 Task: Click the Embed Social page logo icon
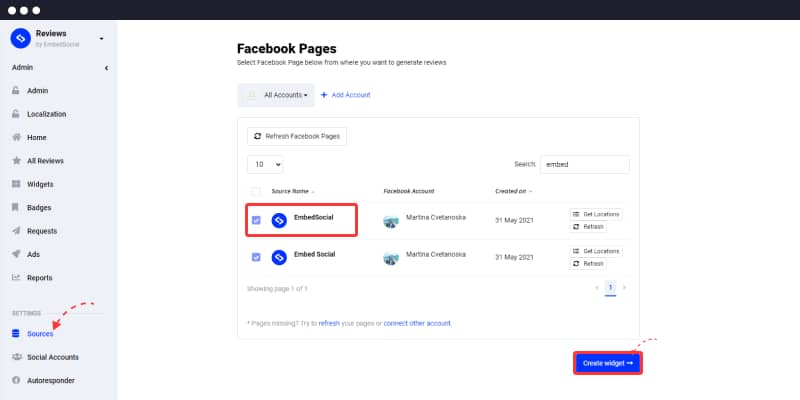tap(279, 257)
